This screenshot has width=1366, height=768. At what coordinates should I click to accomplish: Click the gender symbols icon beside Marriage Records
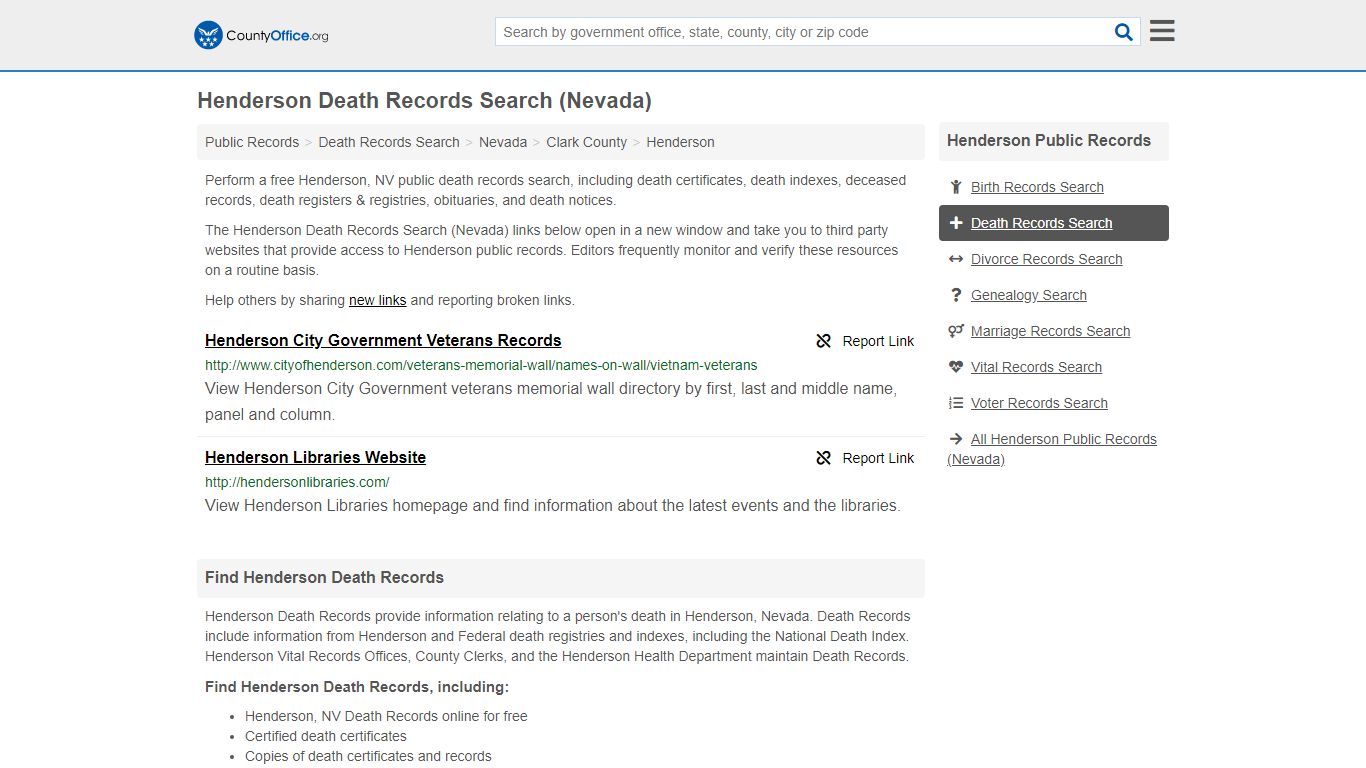(956, 331)
